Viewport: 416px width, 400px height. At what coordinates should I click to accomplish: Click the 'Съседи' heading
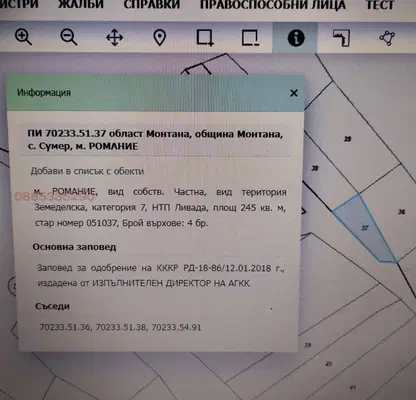tap(52, 306)
